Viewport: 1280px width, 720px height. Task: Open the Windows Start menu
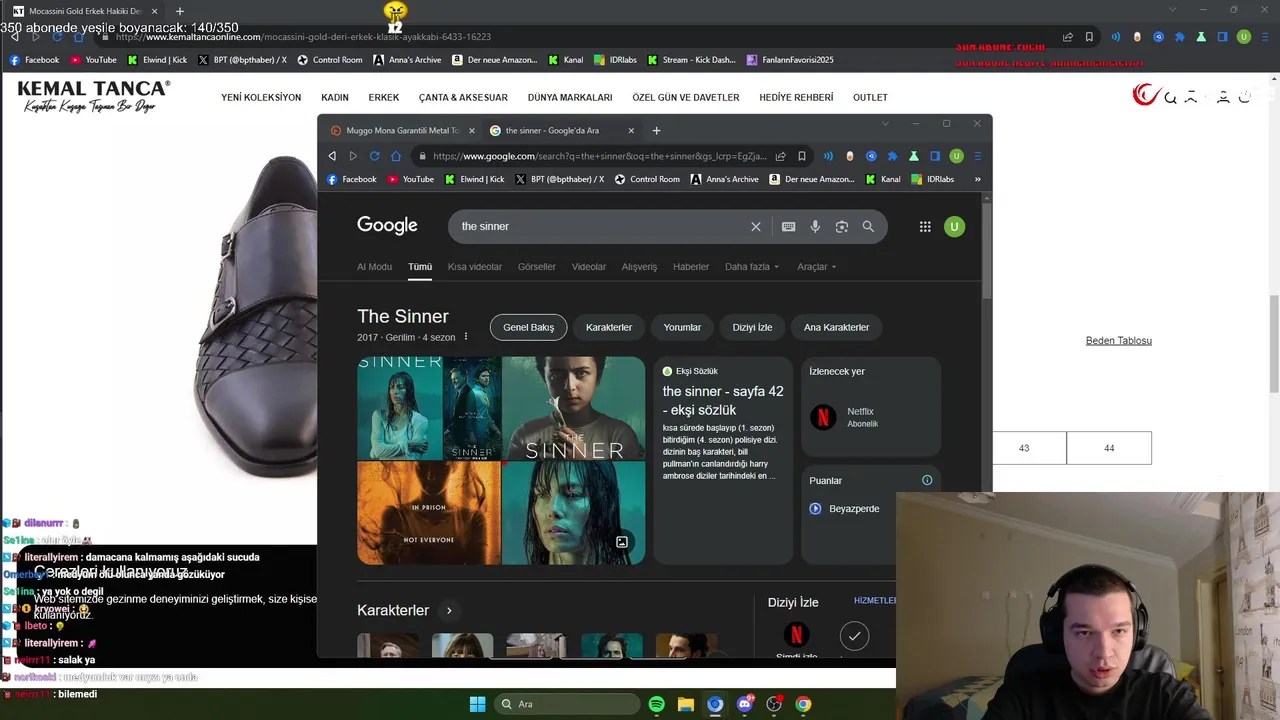(477, 704)
